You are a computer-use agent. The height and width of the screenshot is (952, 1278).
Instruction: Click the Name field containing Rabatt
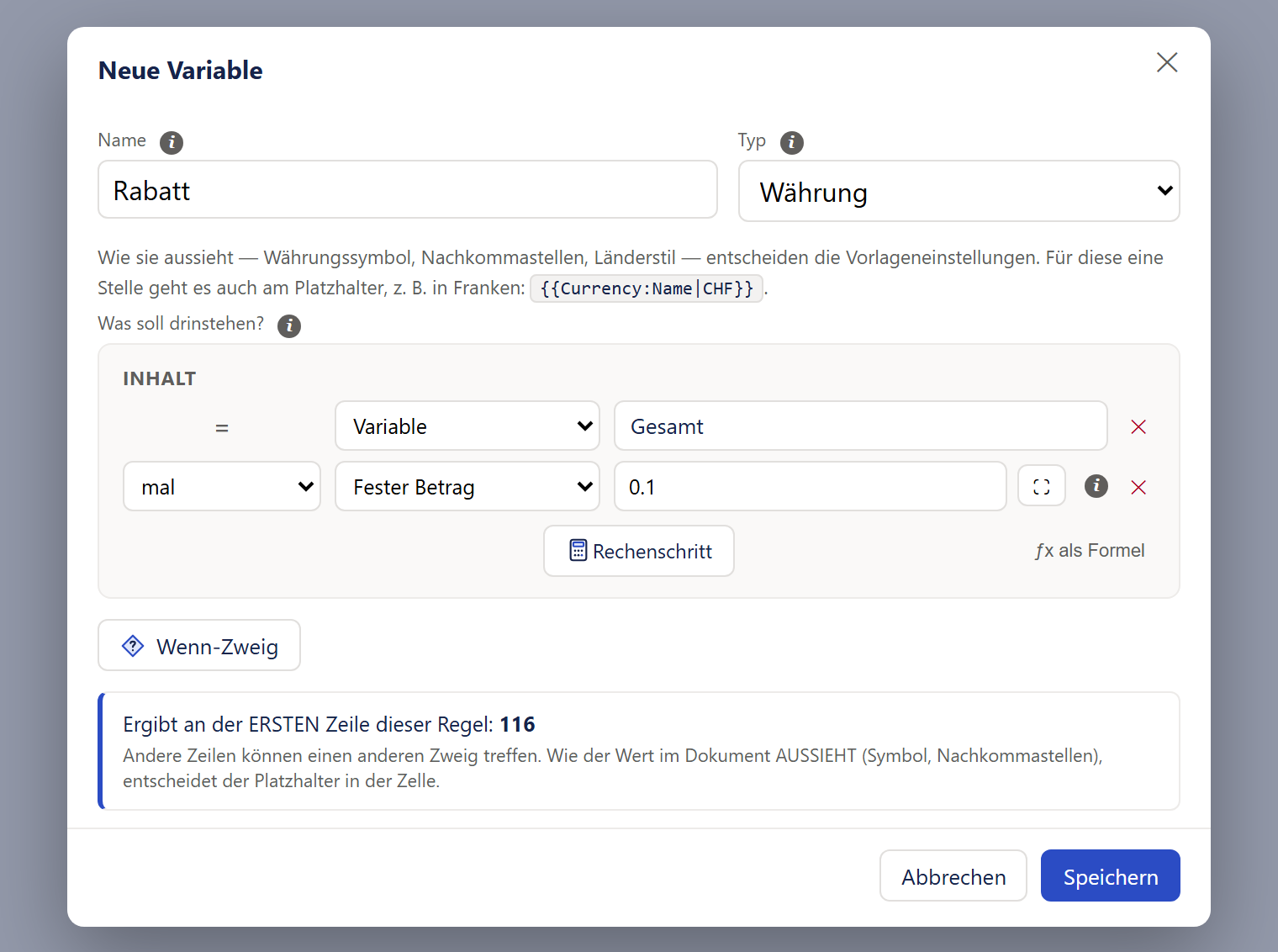click(x=408, y=190)
